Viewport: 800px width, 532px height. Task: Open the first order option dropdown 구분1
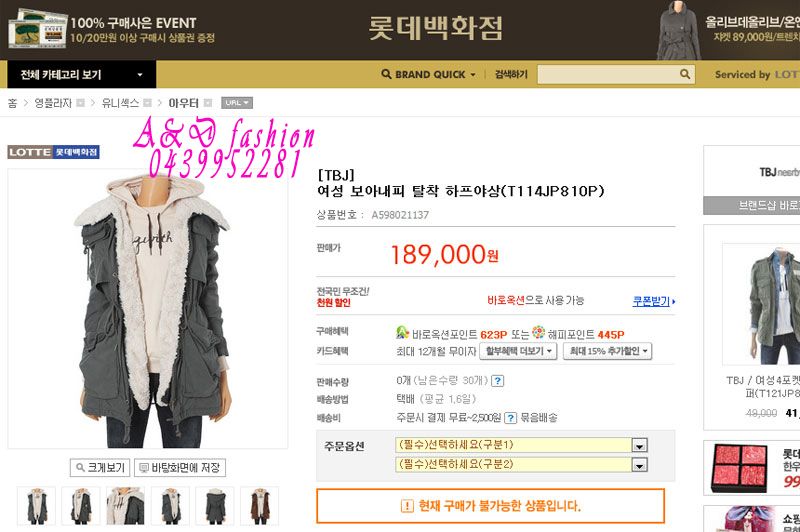[x=521, y=445]
